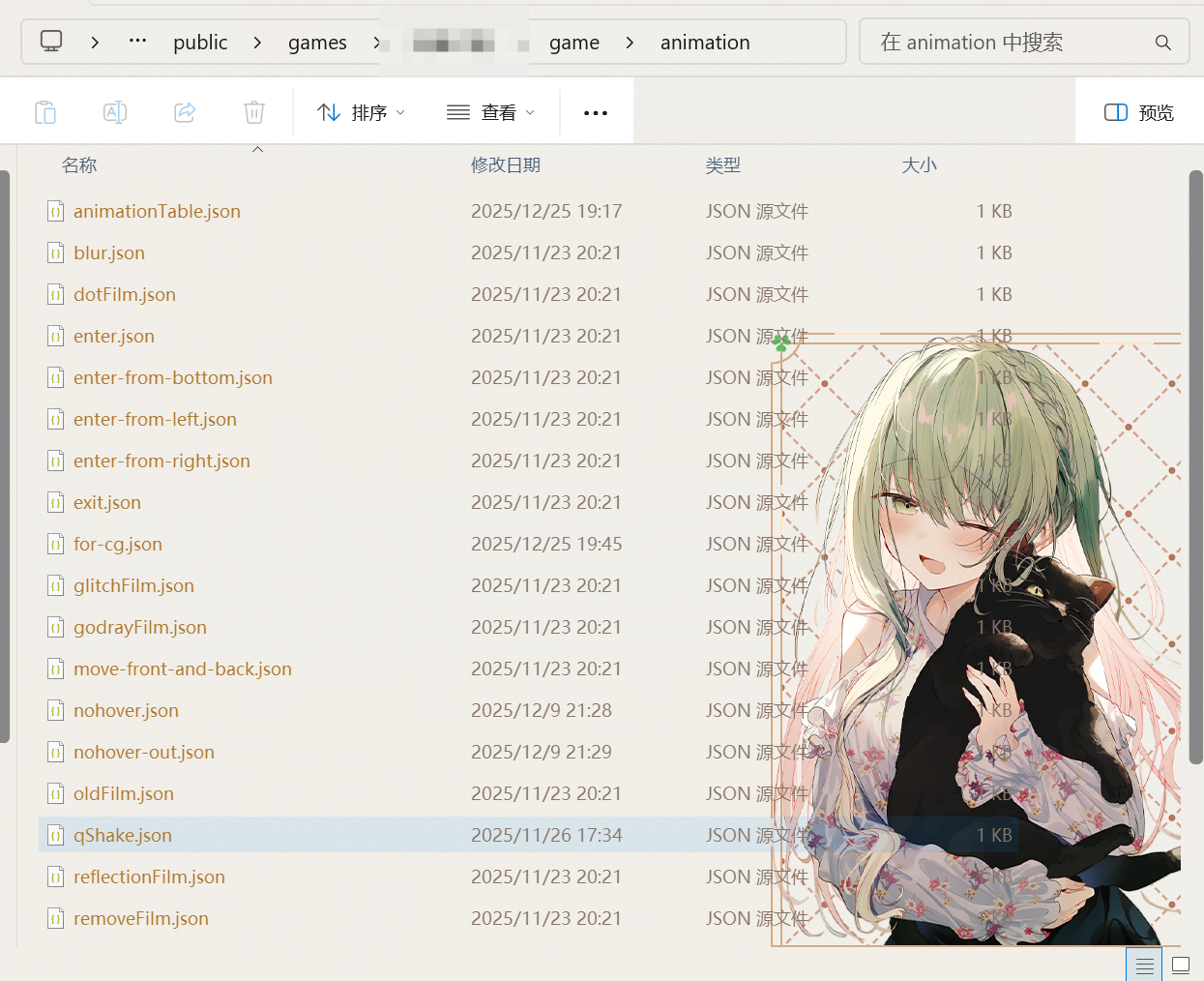Select the move-front-and-back.json file name
The width and height of the screenshot is (1204, 981).
pos(183,669)
